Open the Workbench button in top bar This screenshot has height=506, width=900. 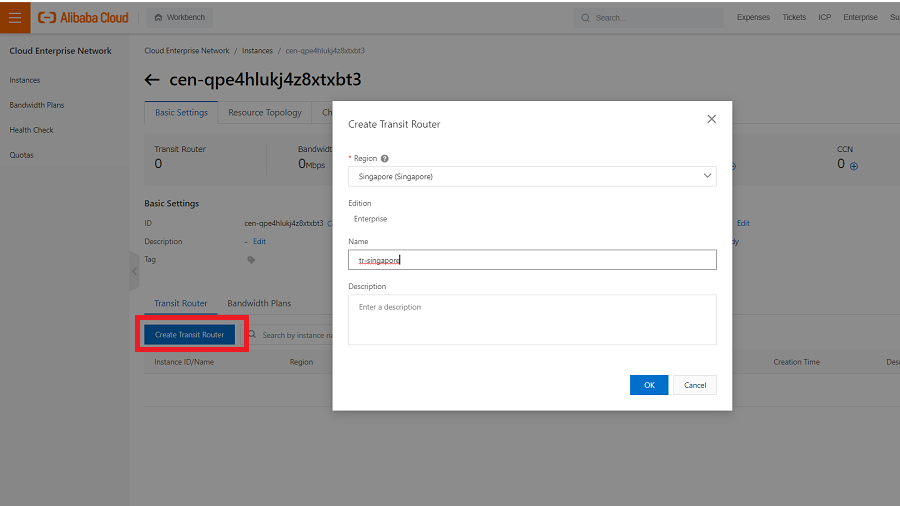click(x=180, y=17)
